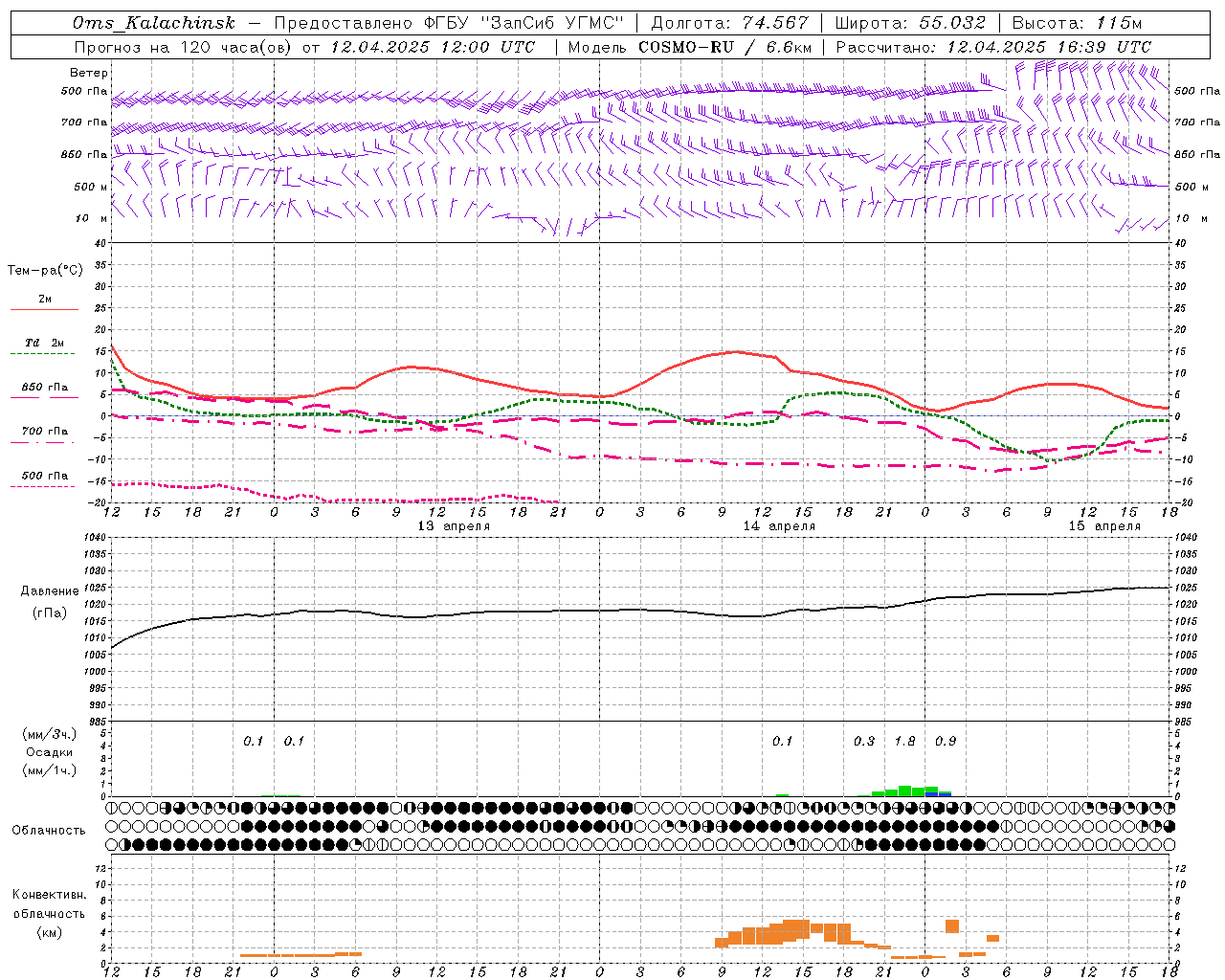Click the precipitation value 0.3
The height and width of the screenshot is (980, 1225).
tap(864, 741)
